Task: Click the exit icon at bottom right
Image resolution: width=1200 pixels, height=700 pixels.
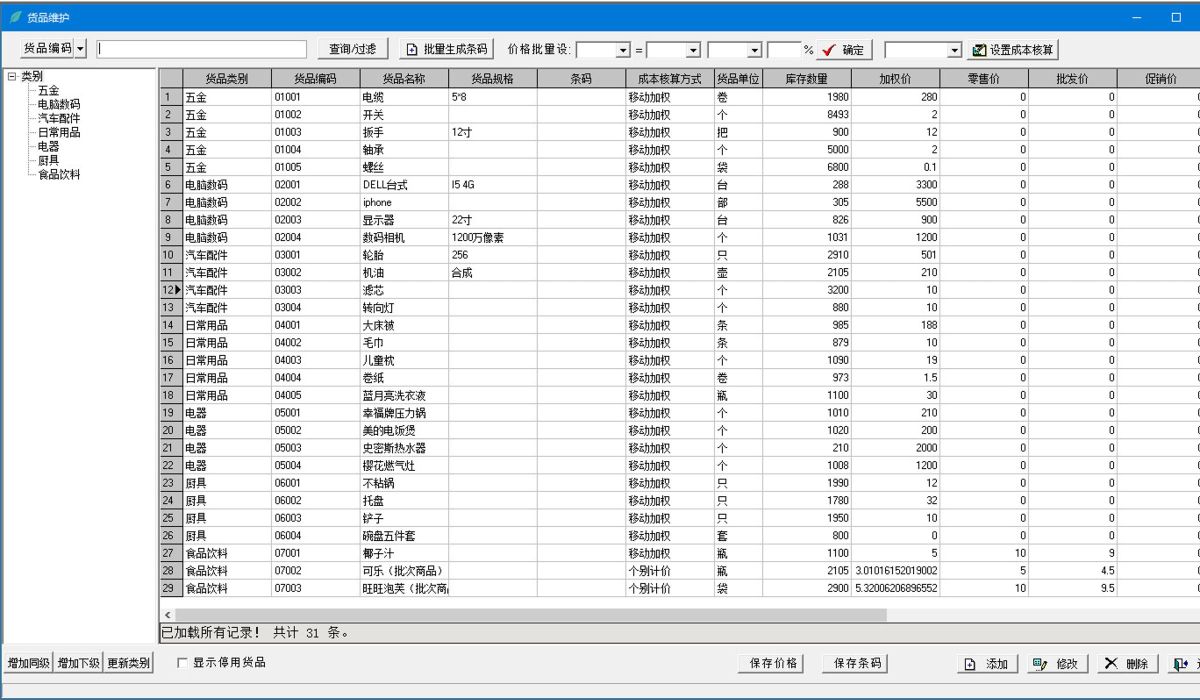Action: pos(1183,664)
